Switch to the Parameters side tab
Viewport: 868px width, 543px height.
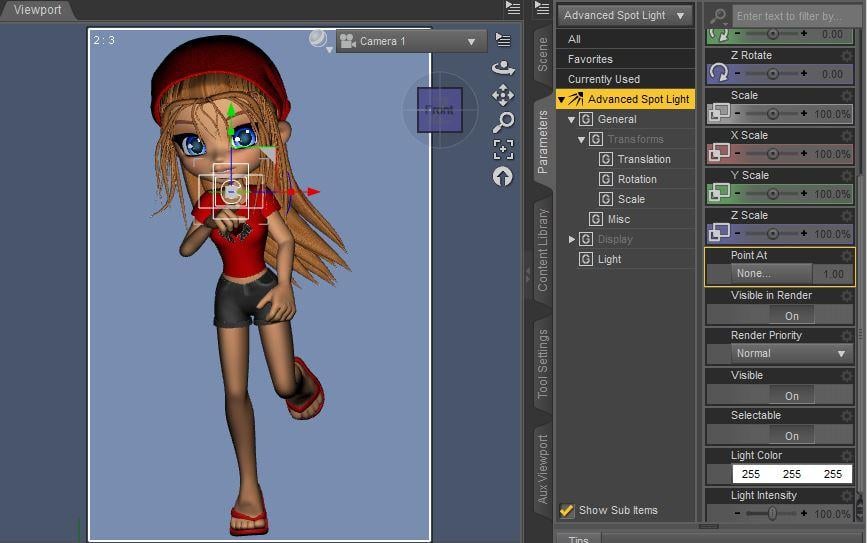(x=542, y=142)
